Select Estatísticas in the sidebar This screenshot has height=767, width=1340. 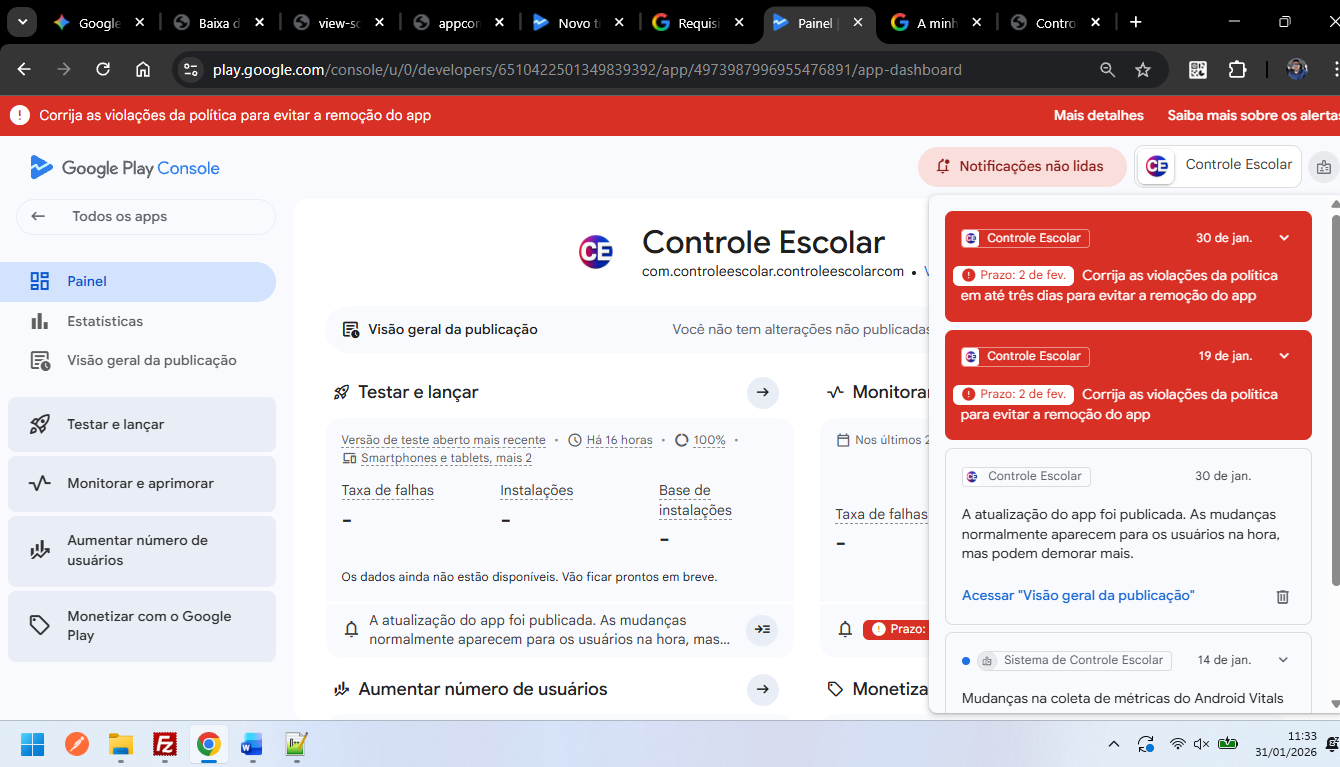105,321
